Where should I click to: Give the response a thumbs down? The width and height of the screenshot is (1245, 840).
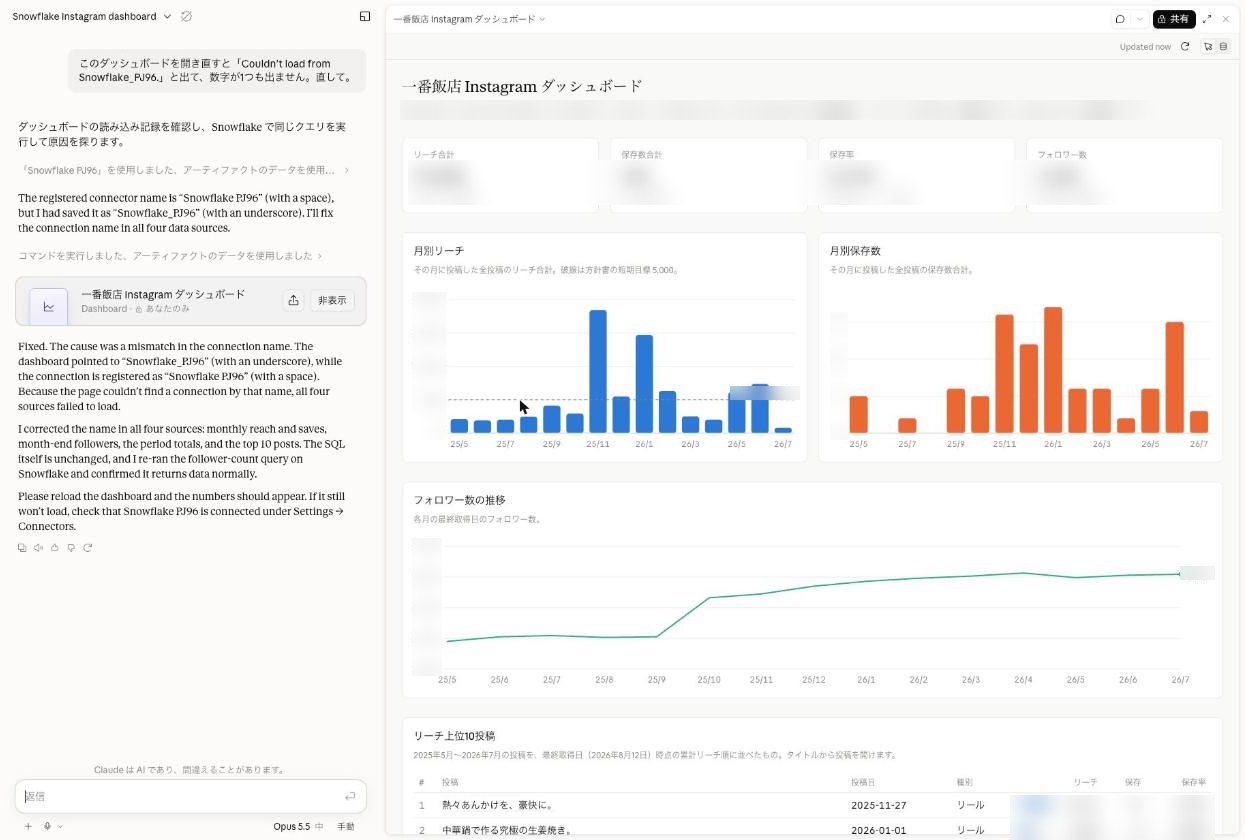[71, 547]
